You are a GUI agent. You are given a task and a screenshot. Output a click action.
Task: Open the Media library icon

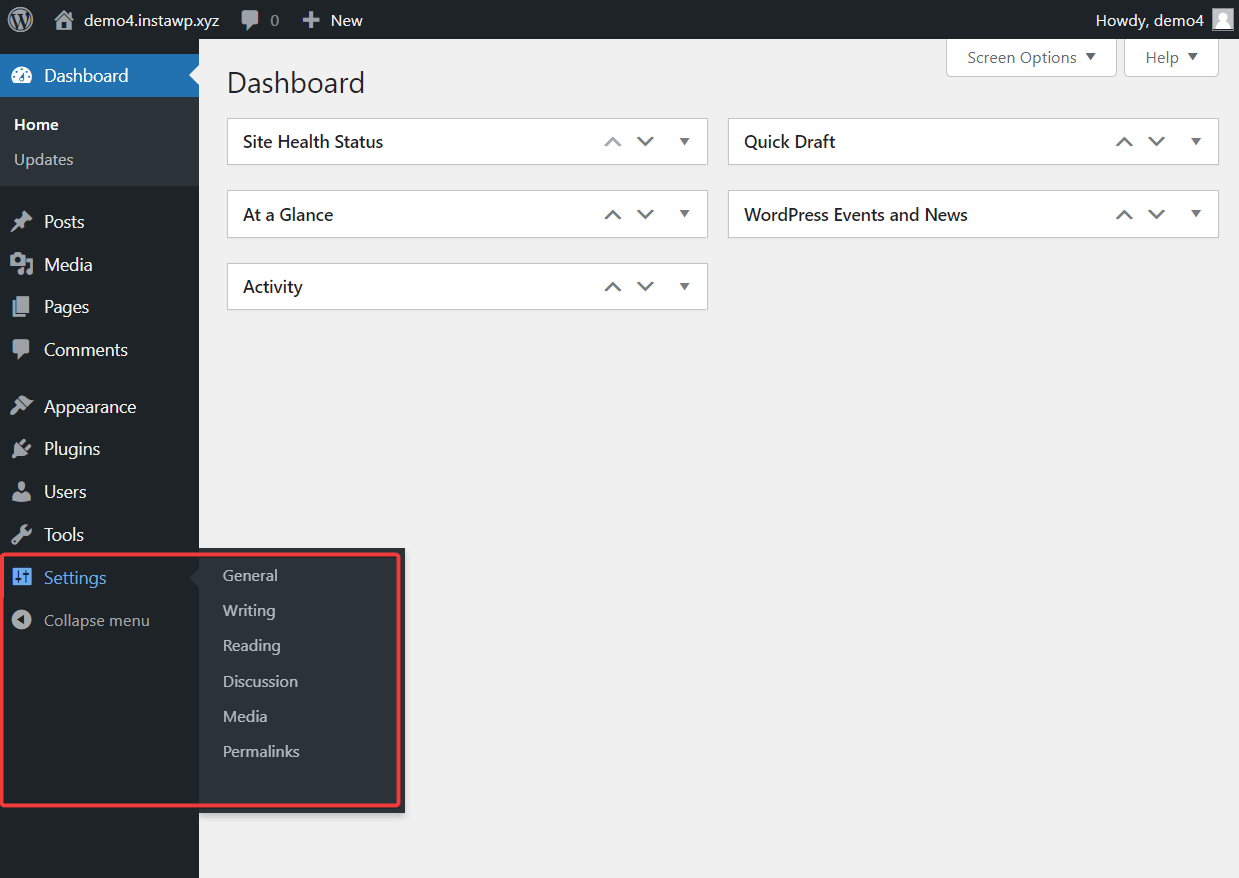point(21,264)
